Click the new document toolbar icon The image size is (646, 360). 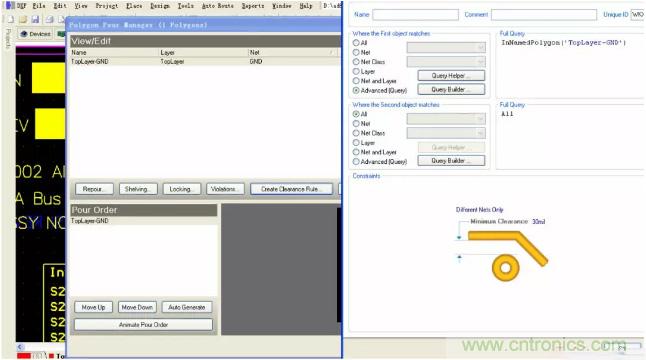(11, 19)
